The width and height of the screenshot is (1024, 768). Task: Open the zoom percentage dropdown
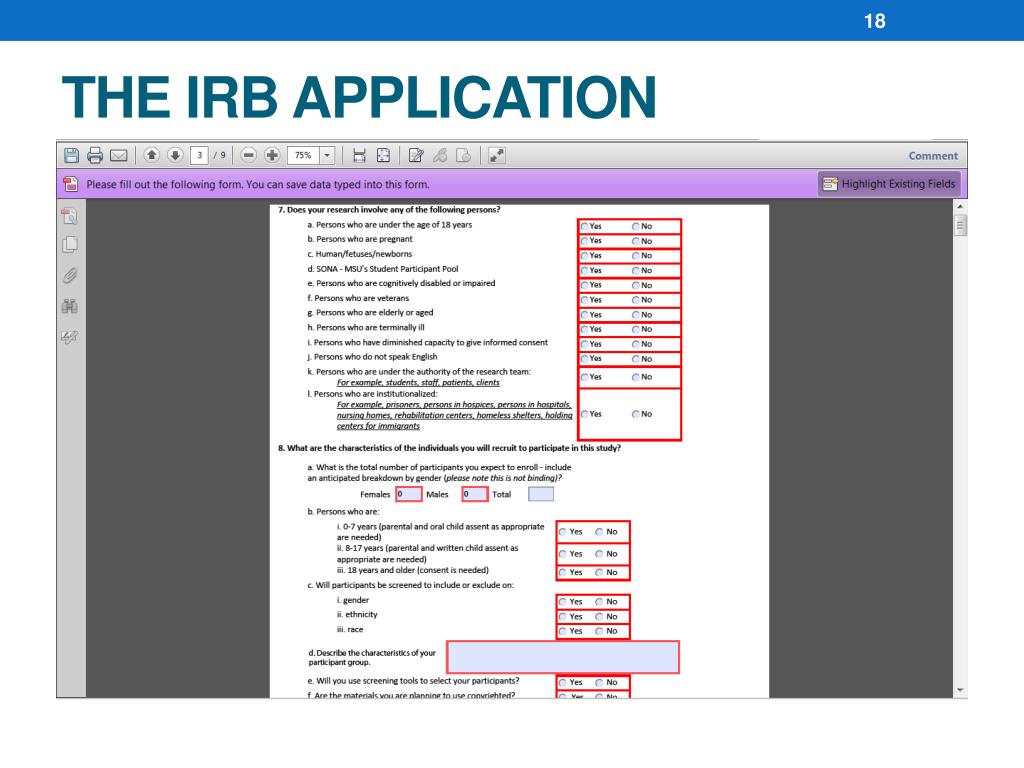pos(326,155)
